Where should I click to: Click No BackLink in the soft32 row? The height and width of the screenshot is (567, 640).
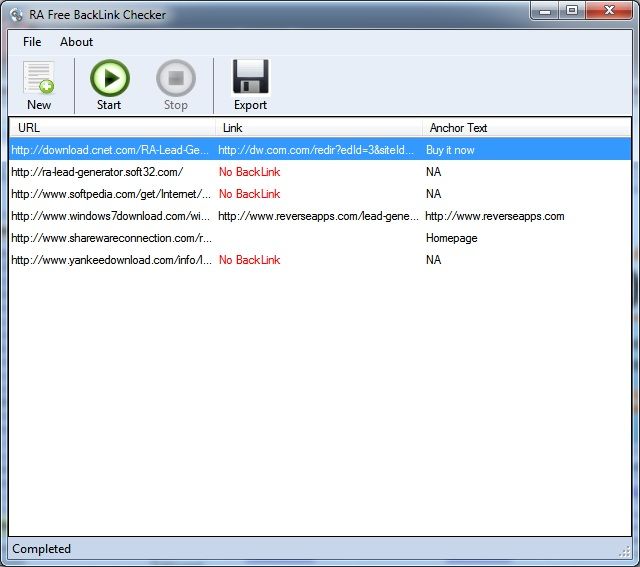pos(249,172)
